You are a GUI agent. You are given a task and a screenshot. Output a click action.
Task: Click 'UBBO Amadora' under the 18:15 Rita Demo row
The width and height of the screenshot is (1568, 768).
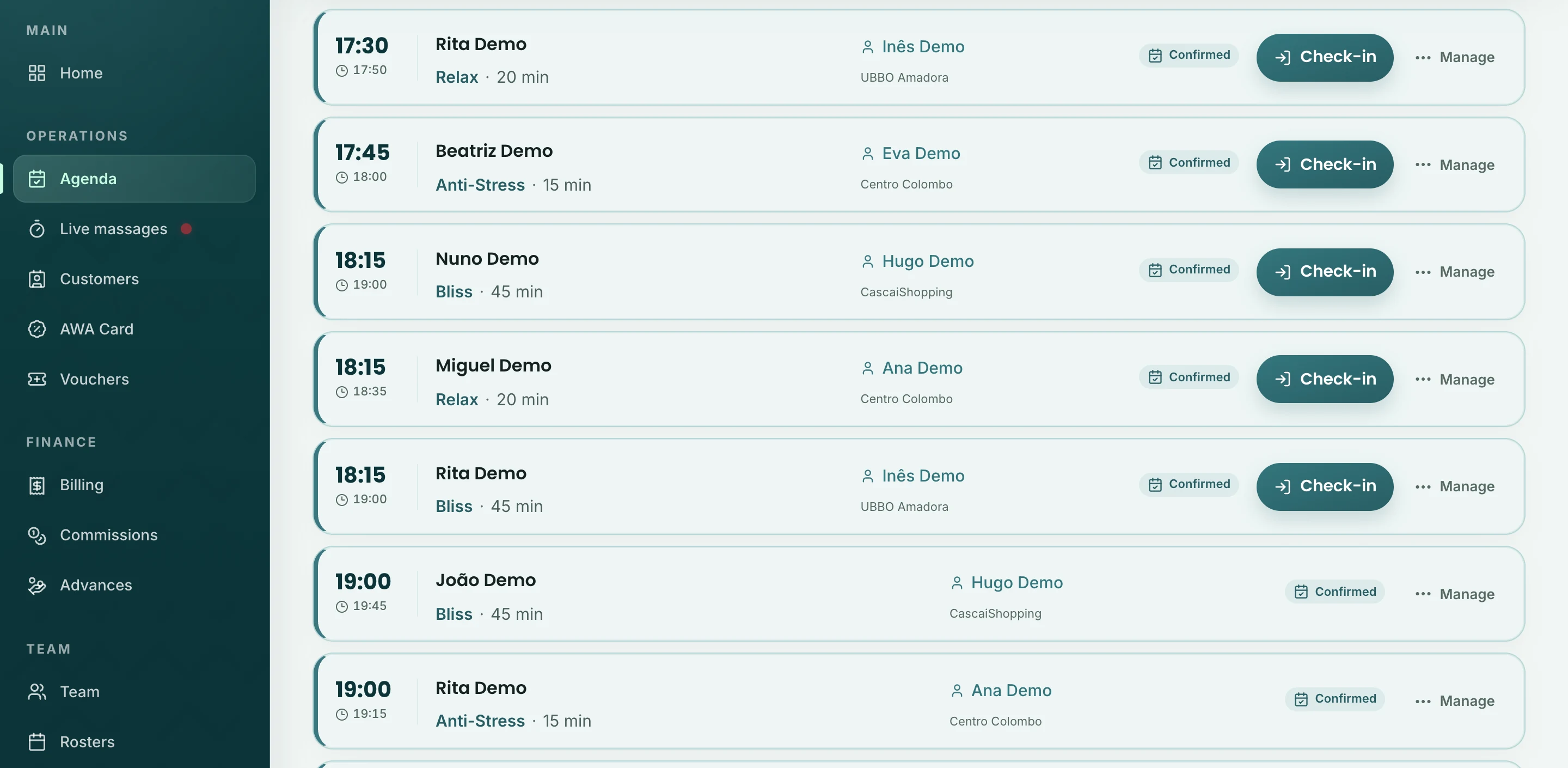pos(904,506)
